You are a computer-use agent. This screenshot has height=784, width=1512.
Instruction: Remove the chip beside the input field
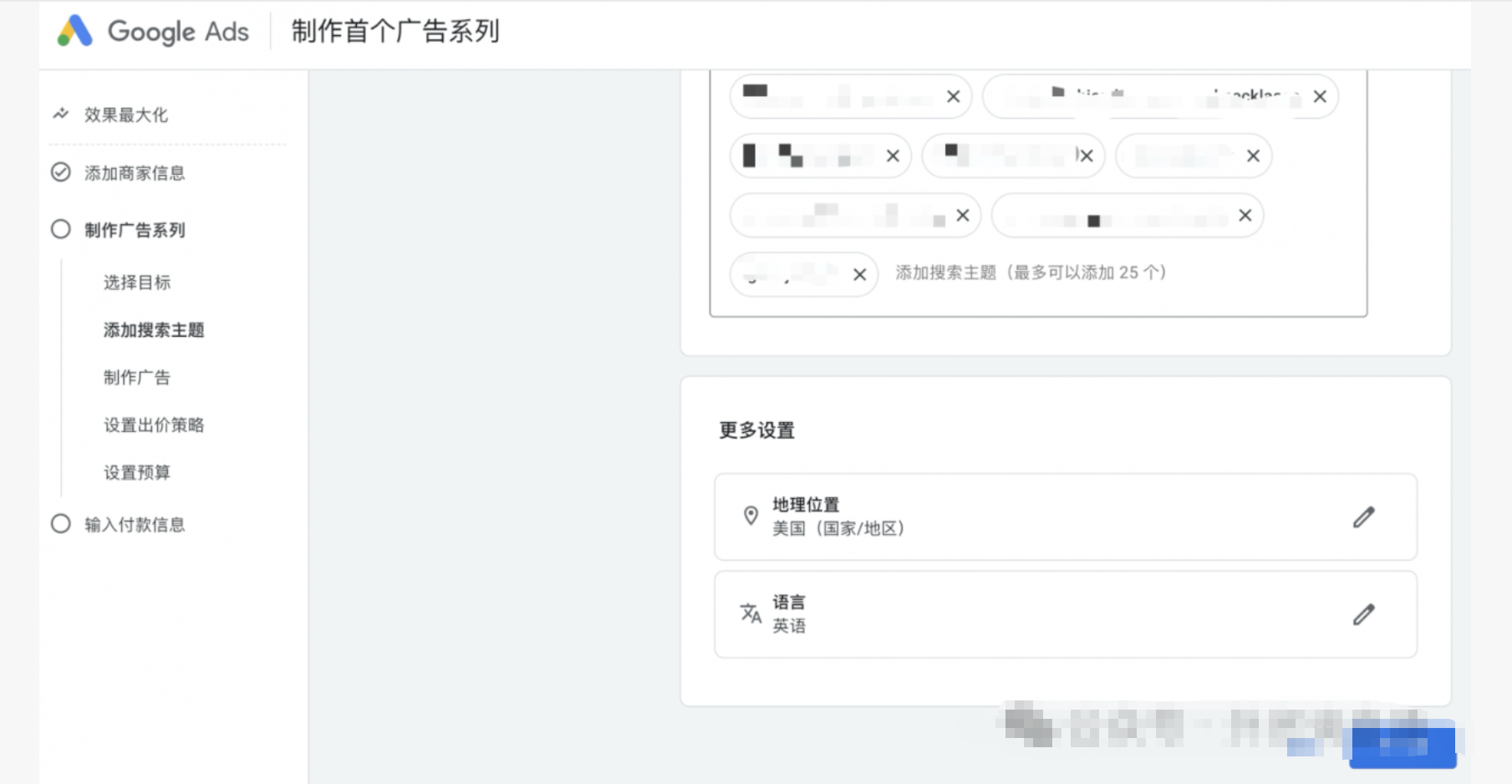point(859,275)
